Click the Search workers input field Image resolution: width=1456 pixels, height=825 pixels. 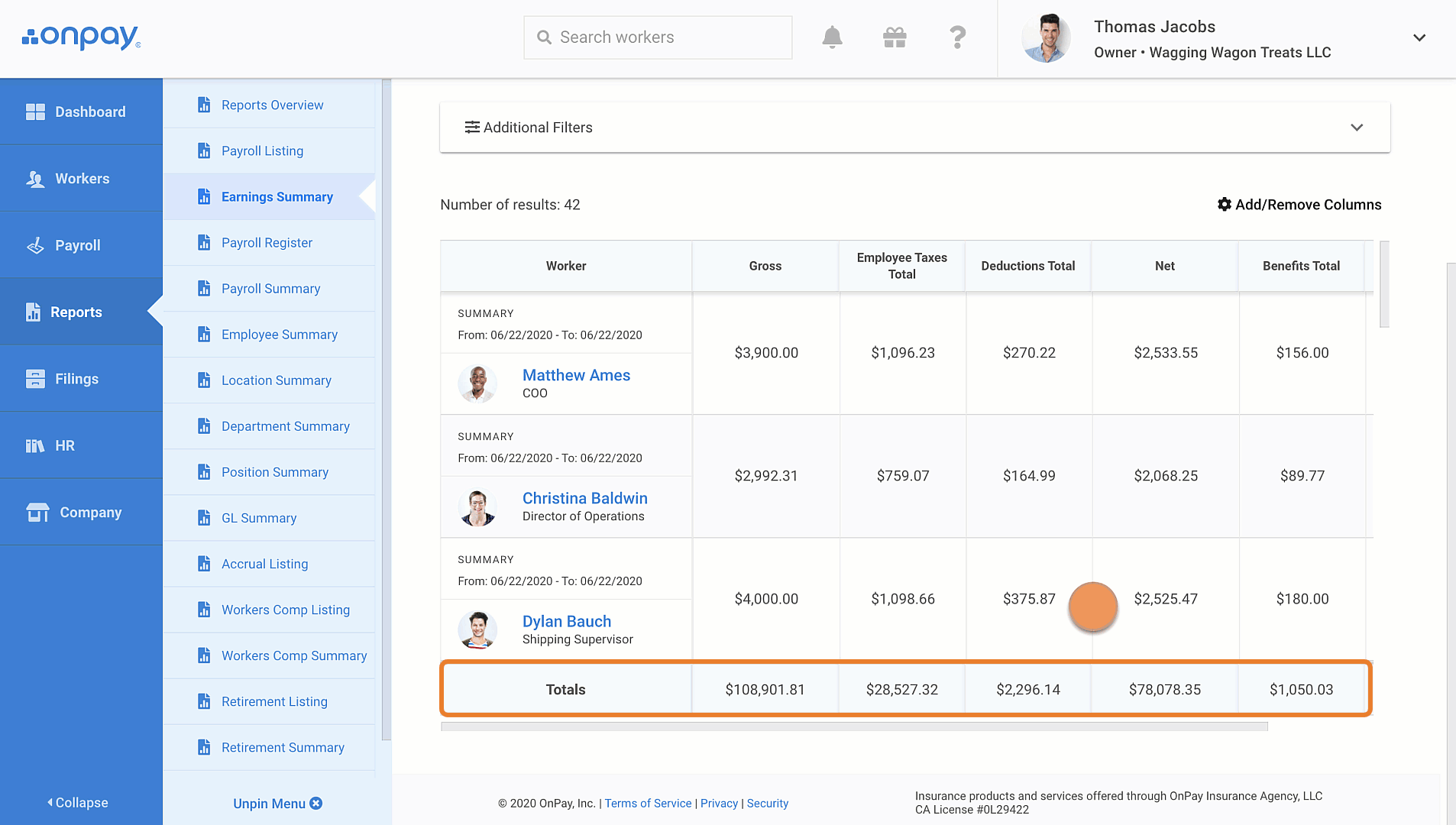(x=657, y=37)
